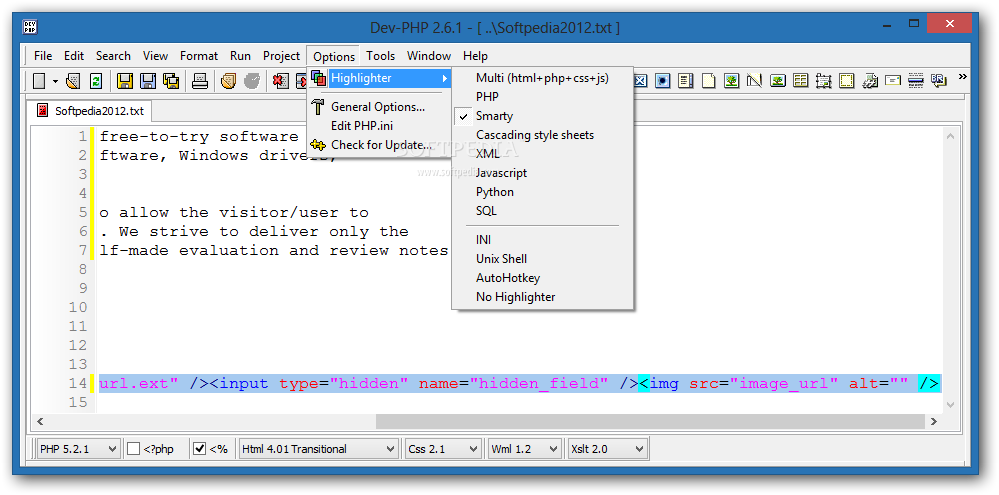Click the envelope email link icon
Screen dimensions: 999x495
click(893, 81)
